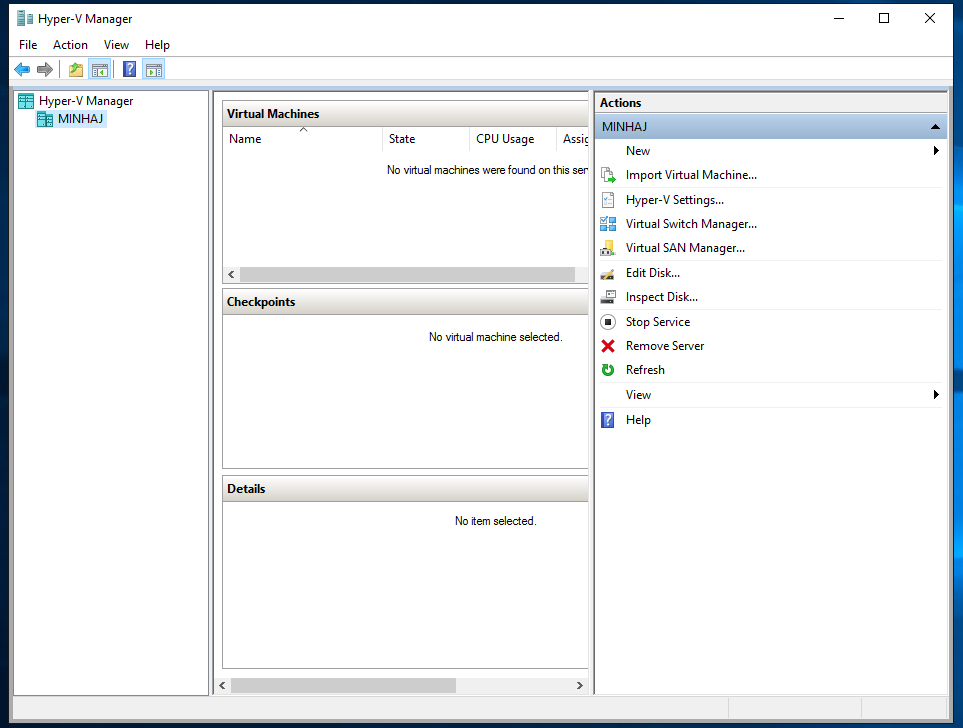Image resolution: width=963 pixels, height=728 pixels.
Task: Expand the New submenu arrow
Action: 936,151
